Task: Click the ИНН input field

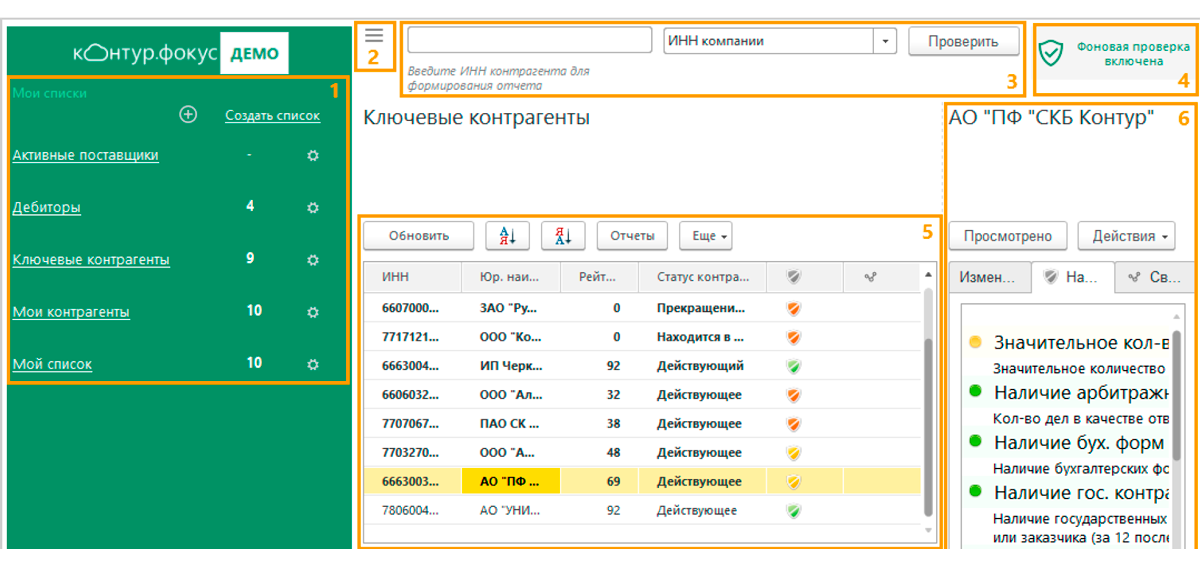Action: coord(529,41)
